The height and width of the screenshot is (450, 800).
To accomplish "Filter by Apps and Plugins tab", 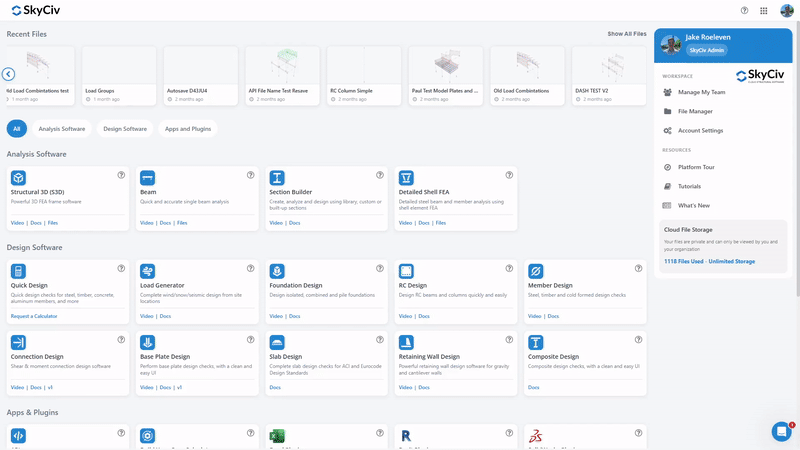I will pyautogui.click(x=188, y=129).
